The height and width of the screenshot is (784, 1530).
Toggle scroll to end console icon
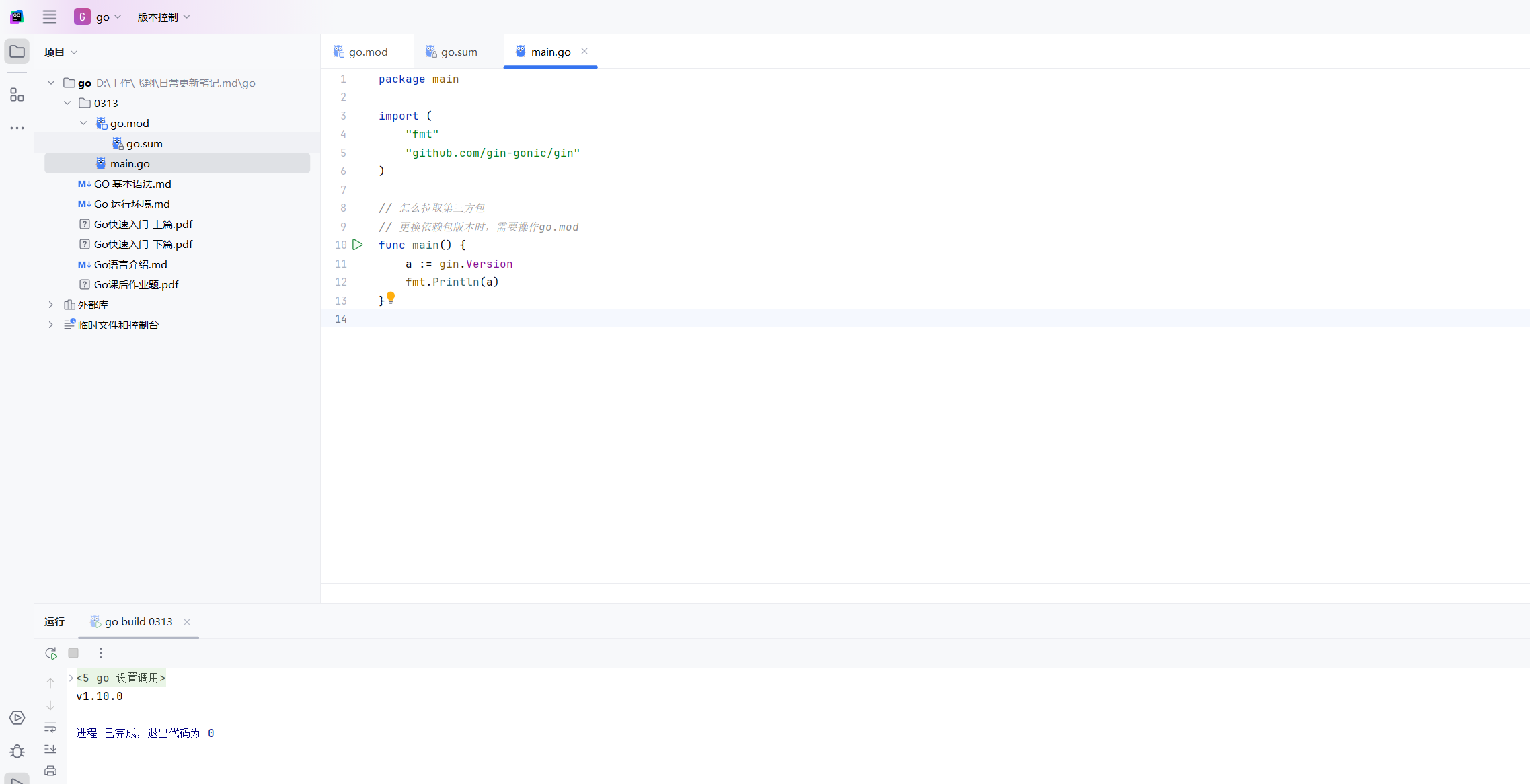[50, 749]
